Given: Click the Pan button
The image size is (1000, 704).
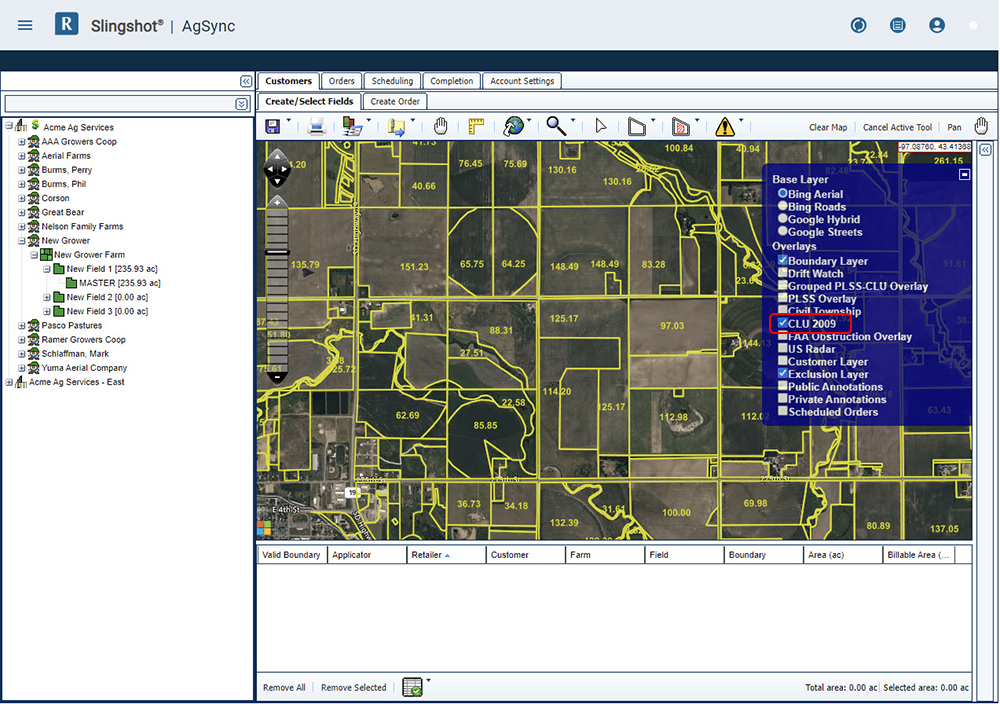Looking at the screenshot, I should click(x=954, y=127).
